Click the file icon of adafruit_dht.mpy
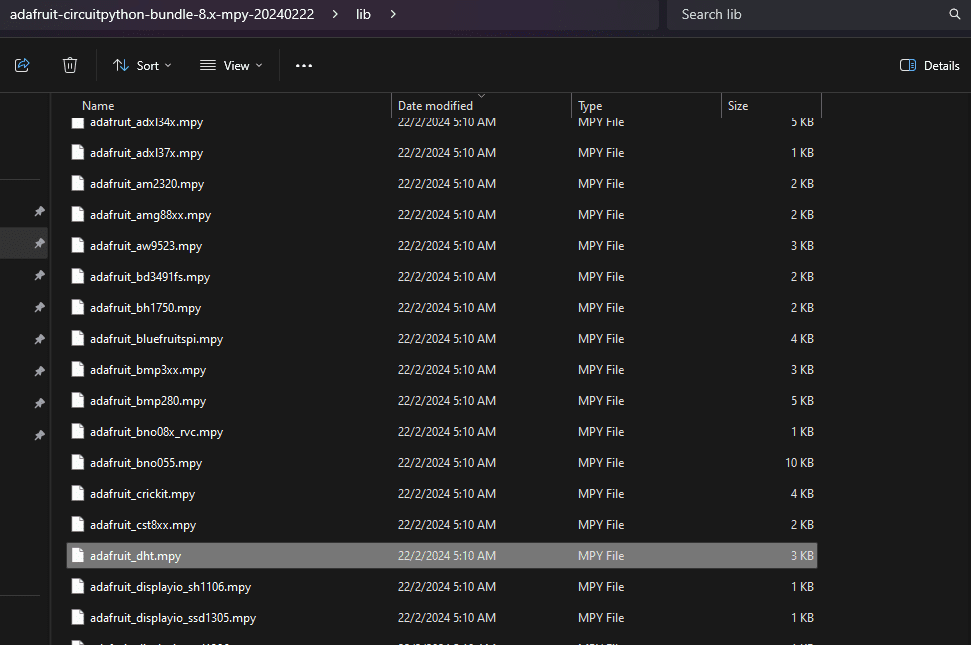 tap(78, 556)
